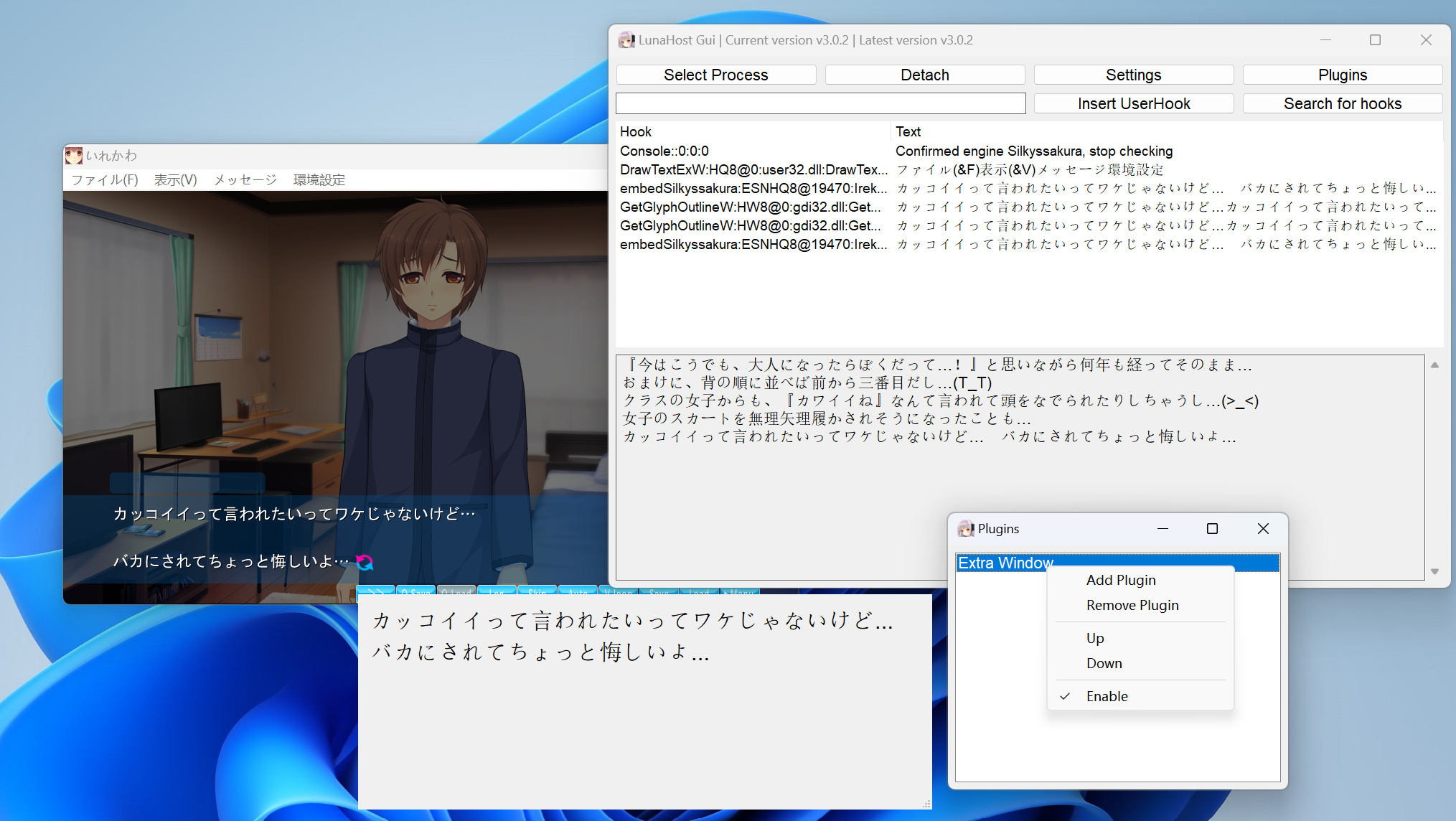Select the Console::0:0:0 hook row
1456x821 pixels.
[x=664, y=151]
